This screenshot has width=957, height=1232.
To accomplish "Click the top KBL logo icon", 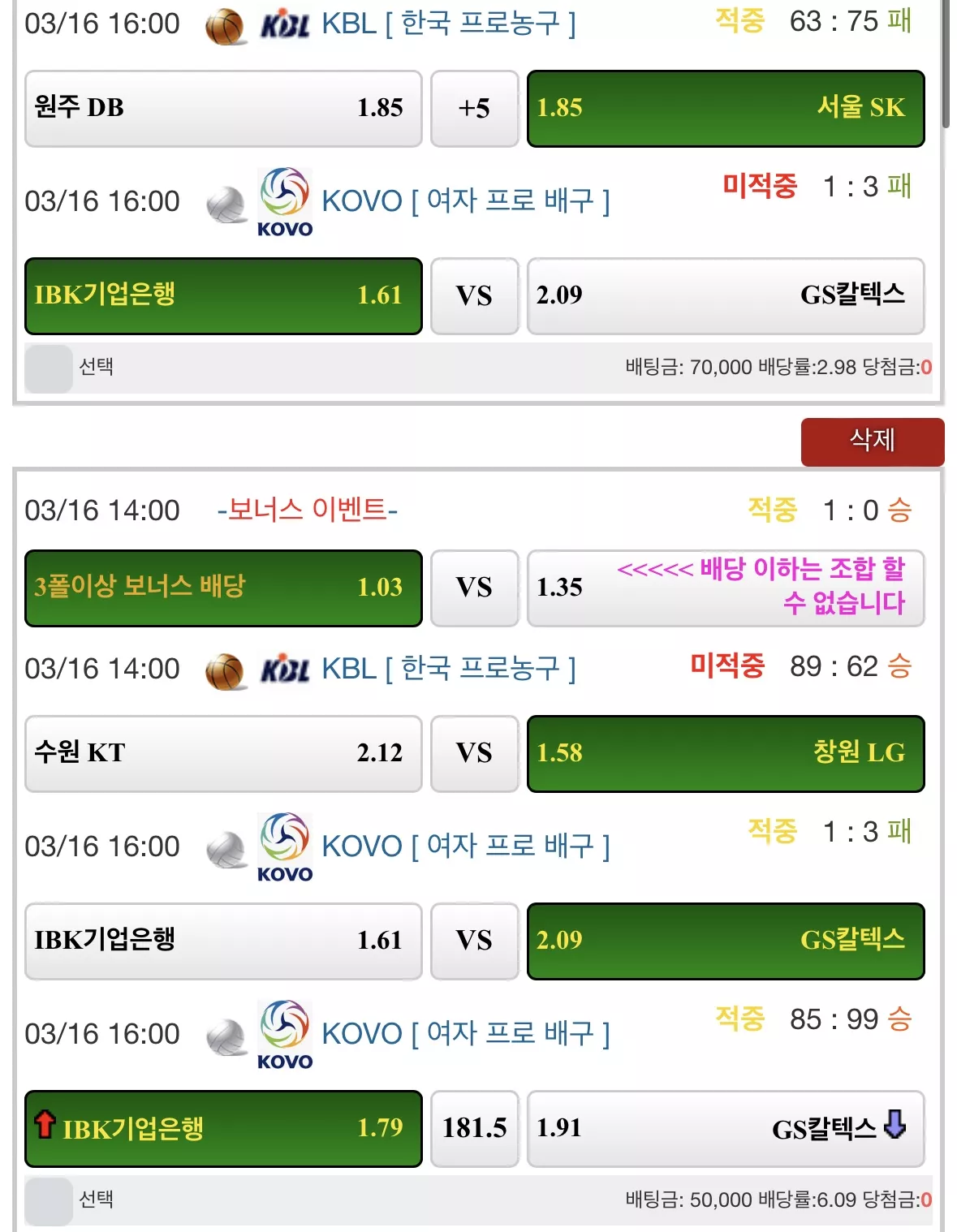I will (285, 25).
